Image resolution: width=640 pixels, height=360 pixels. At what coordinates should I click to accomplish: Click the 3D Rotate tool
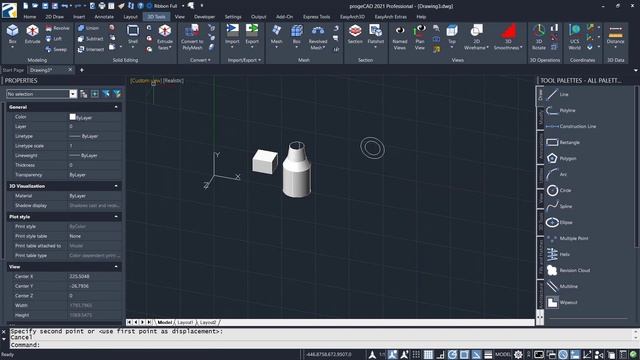click(x=539, y=37)
